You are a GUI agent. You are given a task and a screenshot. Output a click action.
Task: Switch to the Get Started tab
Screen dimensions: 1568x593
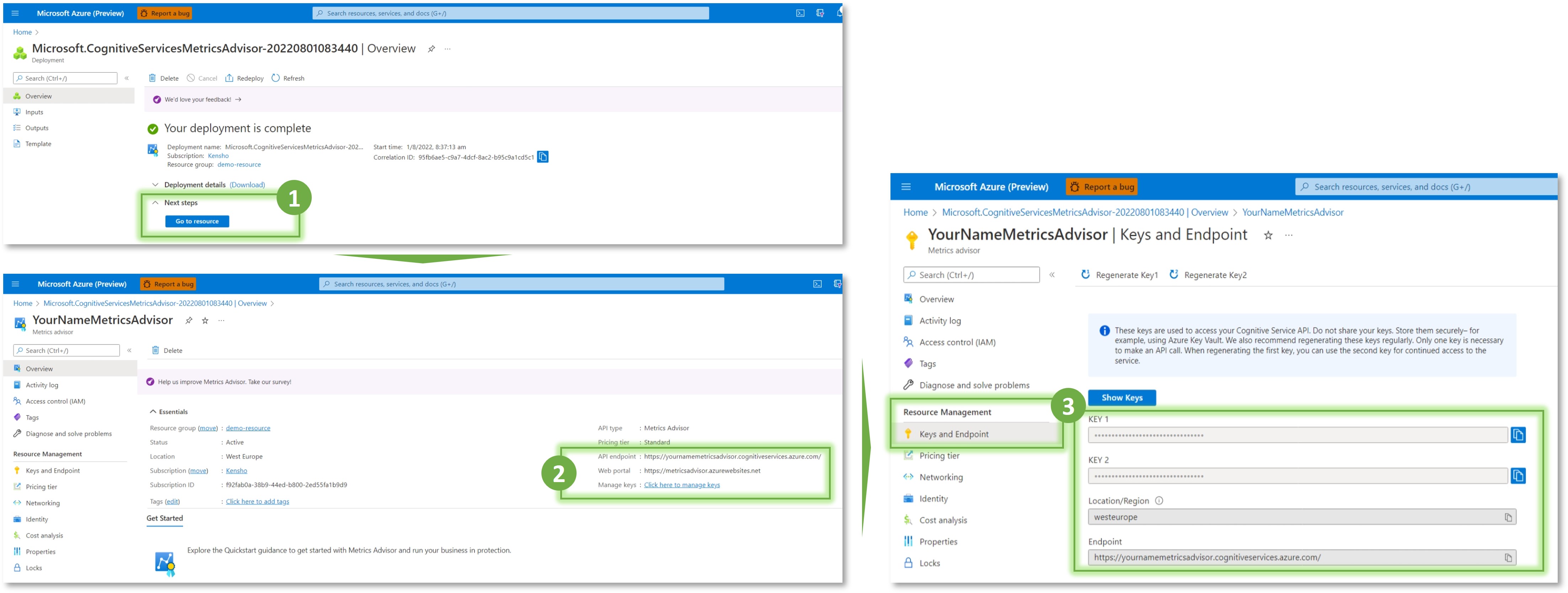[x=164, y=518]
